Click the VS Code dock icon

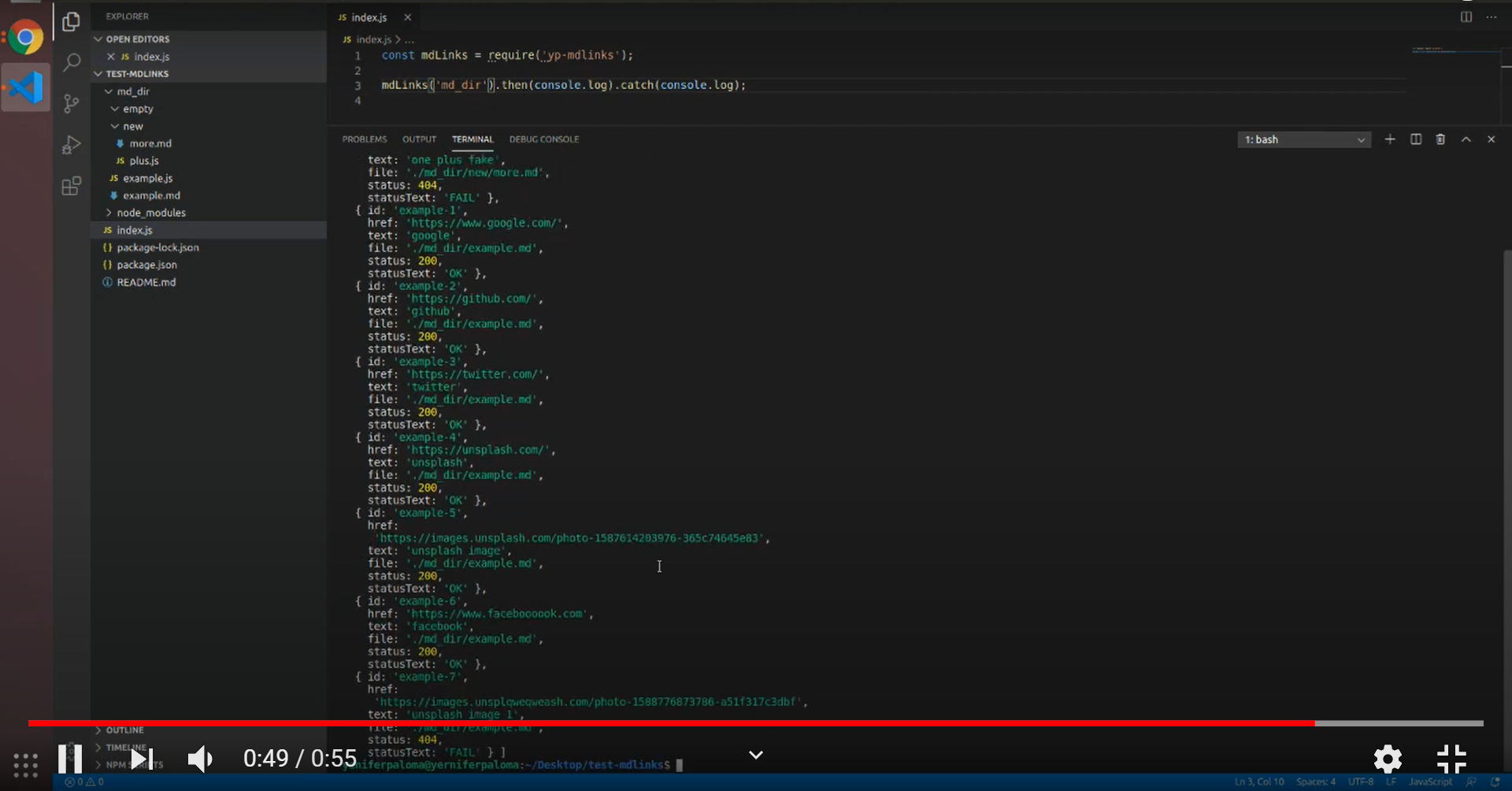(25, 87)
